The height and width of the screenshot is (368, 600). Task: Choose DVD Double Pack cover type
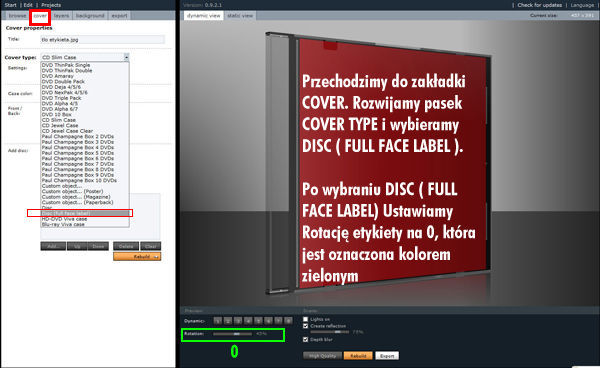coord(63,81)
